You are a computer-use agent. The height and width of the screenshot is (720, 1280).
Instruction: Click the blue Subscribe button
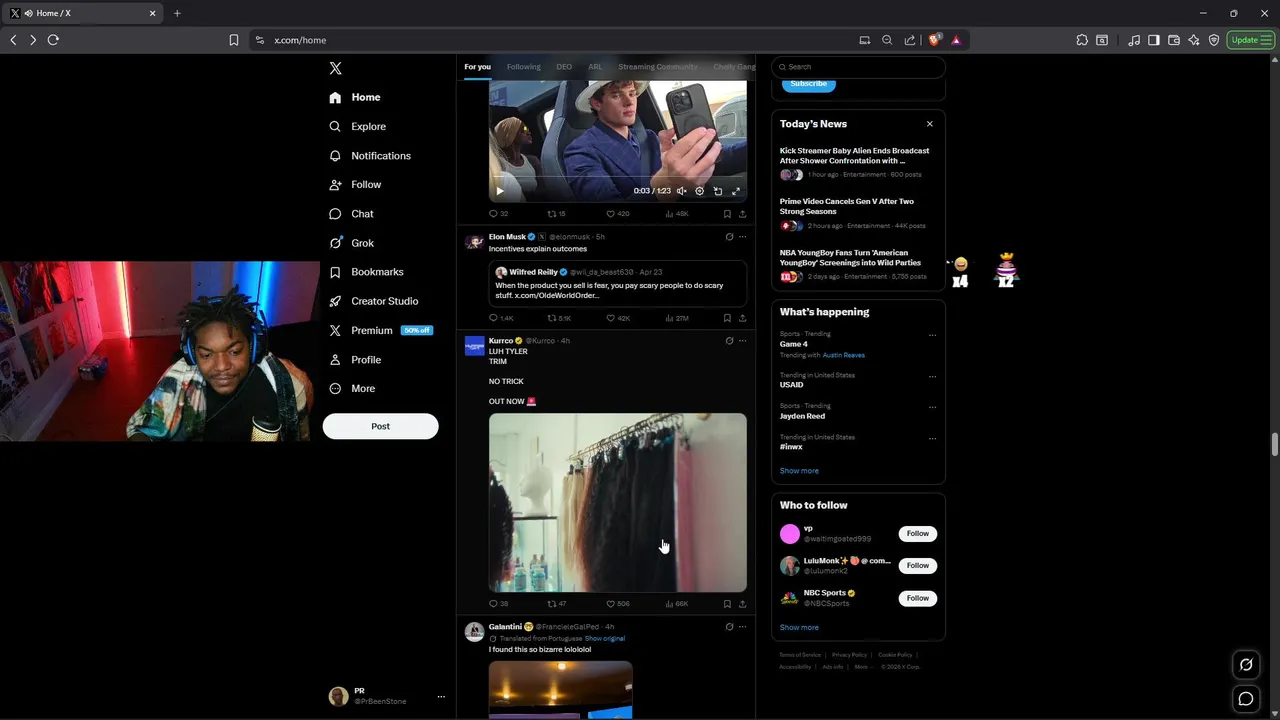(x=808, y=84)
